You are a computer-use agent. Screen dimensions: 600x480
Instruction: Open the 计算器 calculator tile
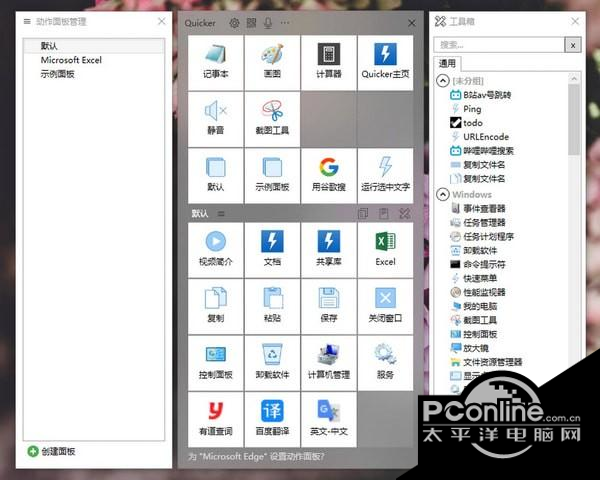[x=329, y=63]
